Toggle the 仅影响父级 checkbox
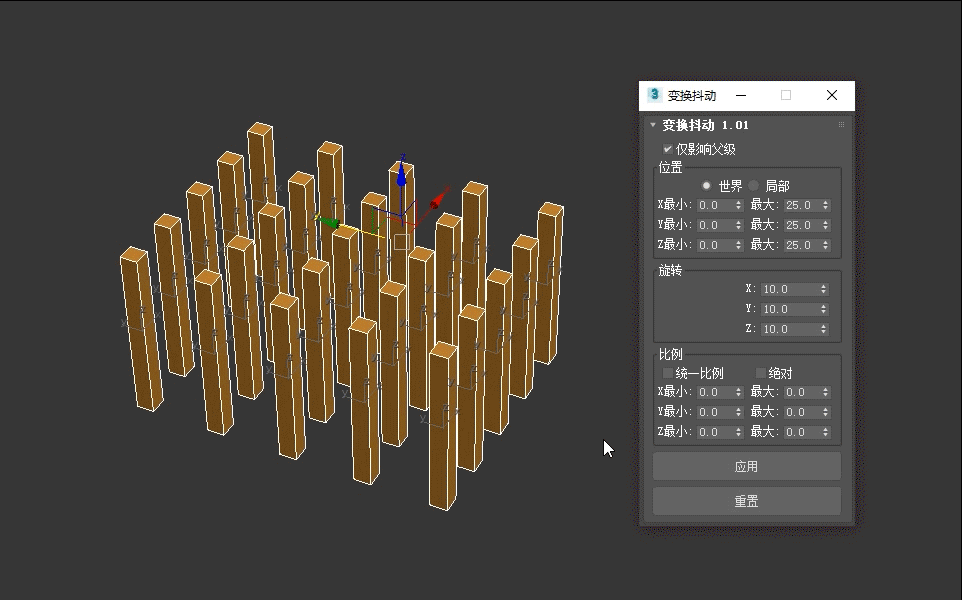Viewport: 962px width, 600px height. coord(668,149)
